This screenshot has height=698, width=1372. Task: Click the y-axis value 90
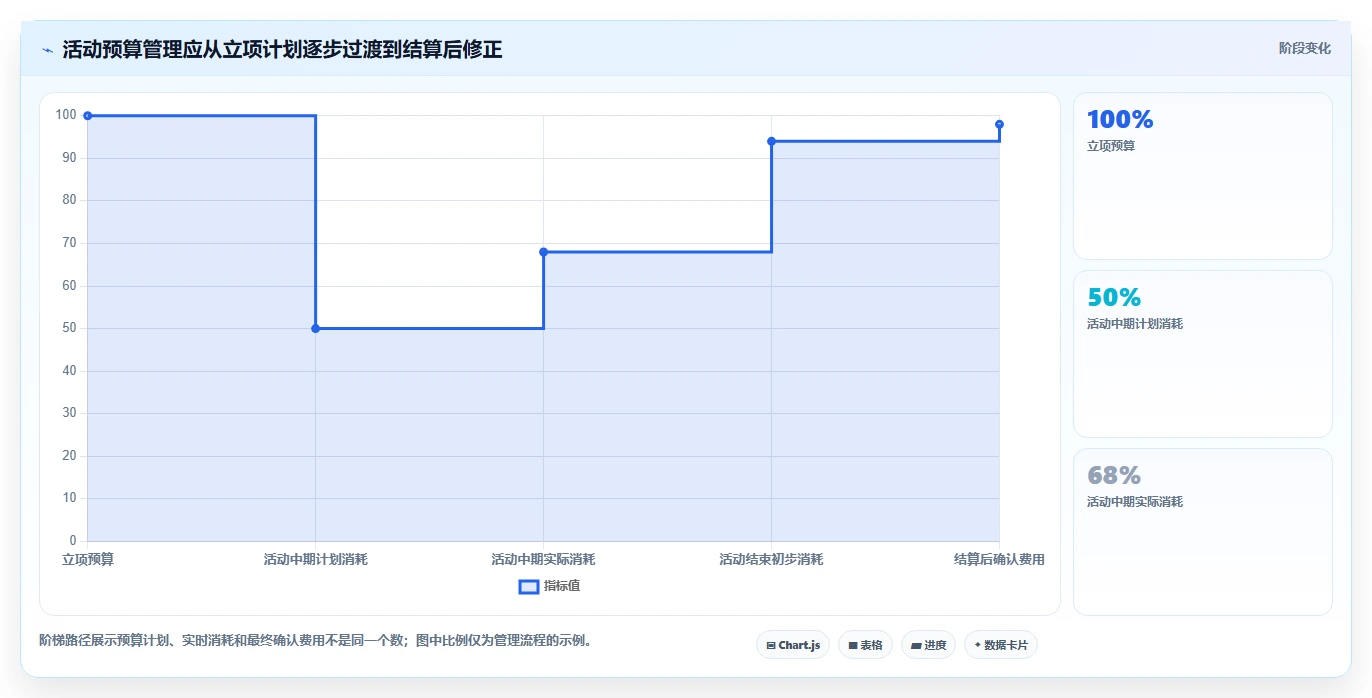tap(69, 158)
